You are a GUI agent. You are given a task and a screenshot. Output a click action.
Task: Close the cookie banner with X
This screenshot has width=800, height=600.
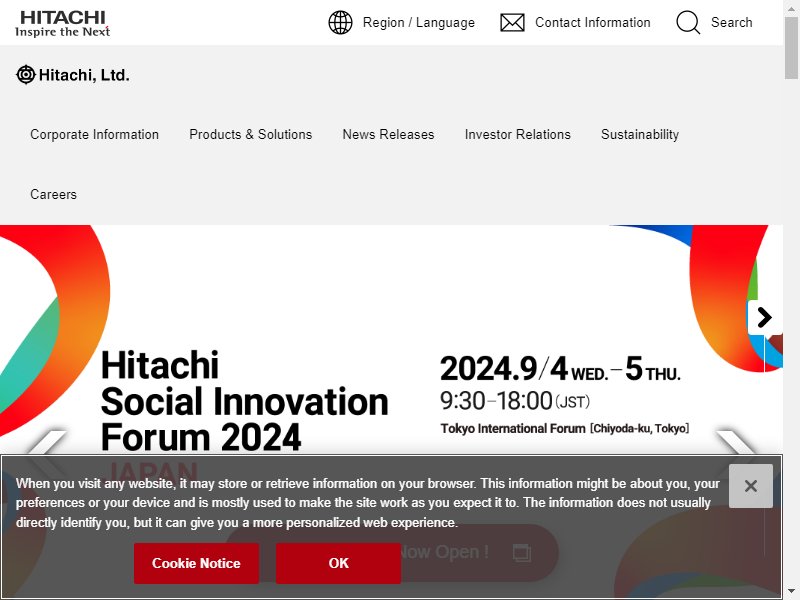point(751,486)
